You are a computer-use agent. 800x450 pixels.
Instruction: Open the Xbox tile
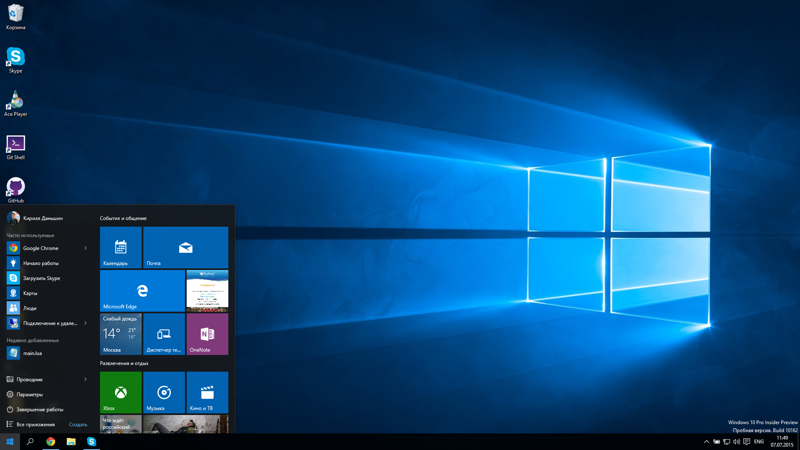click(x=120, y=392)
